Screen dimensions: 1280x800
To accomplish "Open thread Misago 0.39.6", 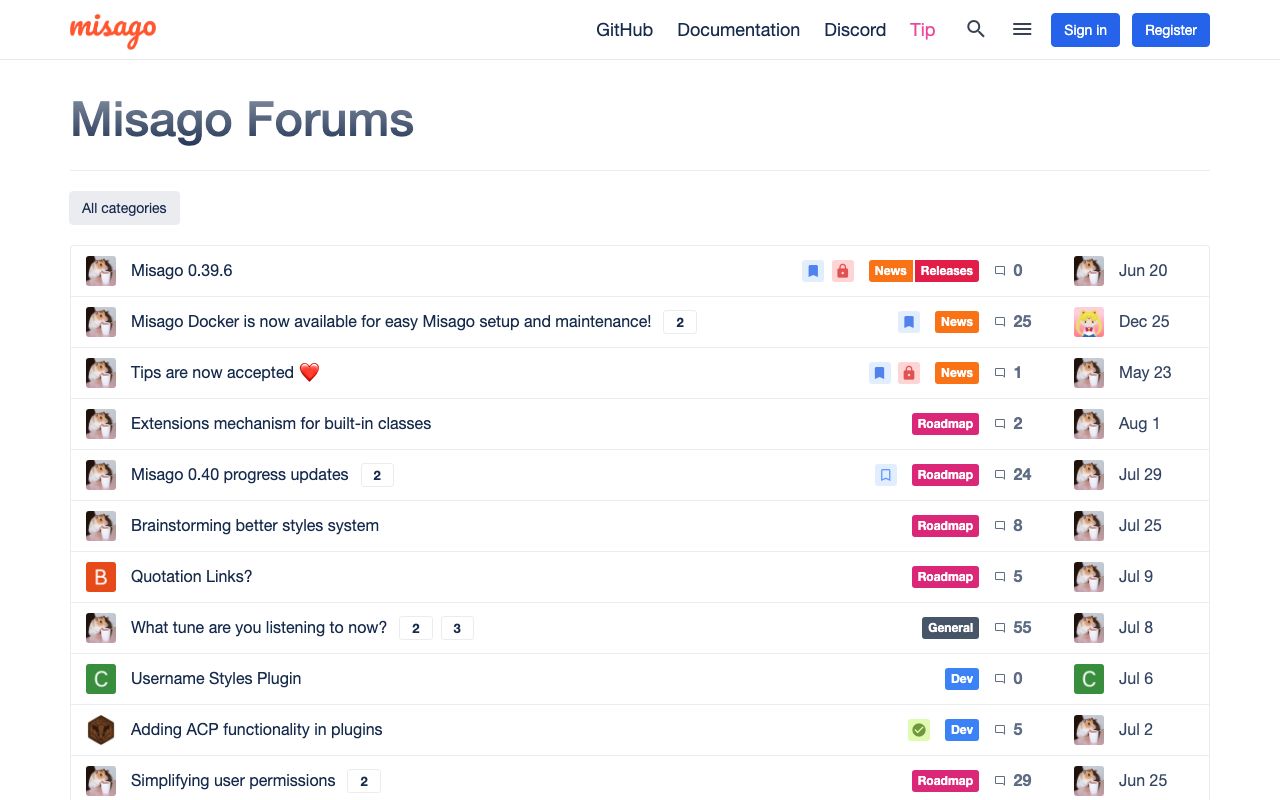I will [182, 271].
